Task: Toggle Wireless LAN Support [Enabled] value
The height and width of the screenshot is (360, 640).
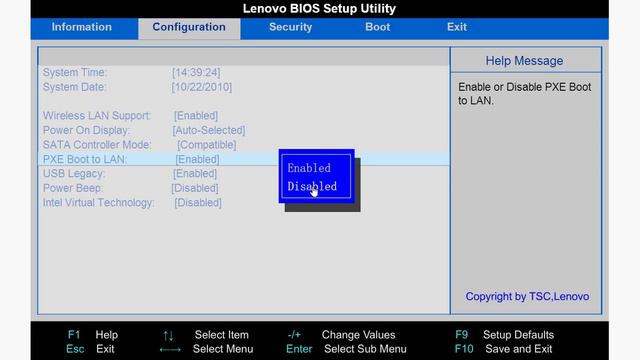Action: (x=196, y=116)
